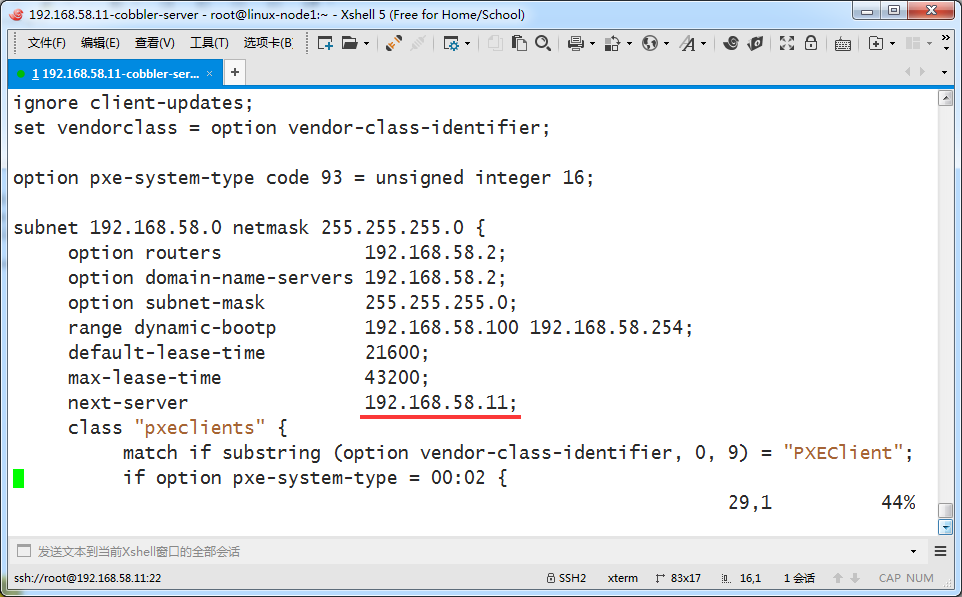
Task: Click the terminal scrollbar down arrow
Action: point(945,527)
